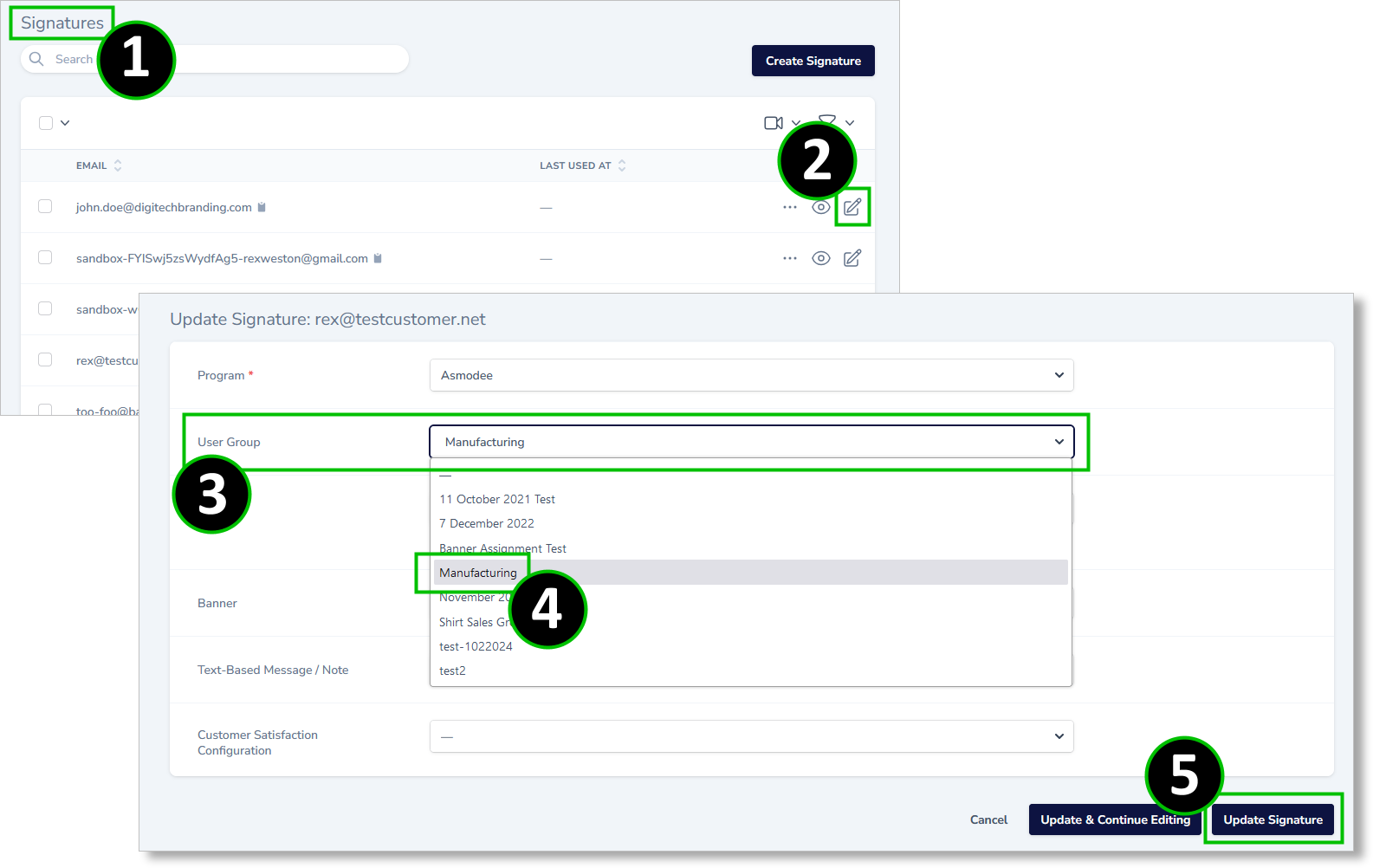Click the LAST USED AT column header
This screenshot has height=868, width=1373.
(575, 165)
